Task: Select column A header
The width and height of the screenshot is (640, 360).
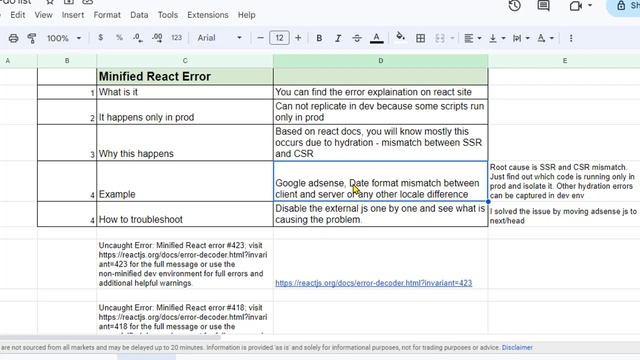Action: pyautogui.click(x=8, y=60)
